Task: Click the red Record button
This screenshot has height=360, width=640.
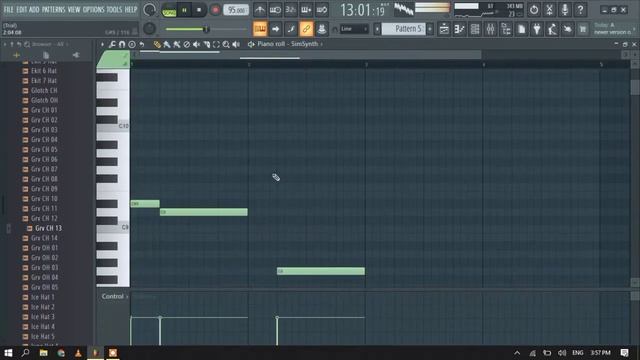Action: [x=215, y=10]
